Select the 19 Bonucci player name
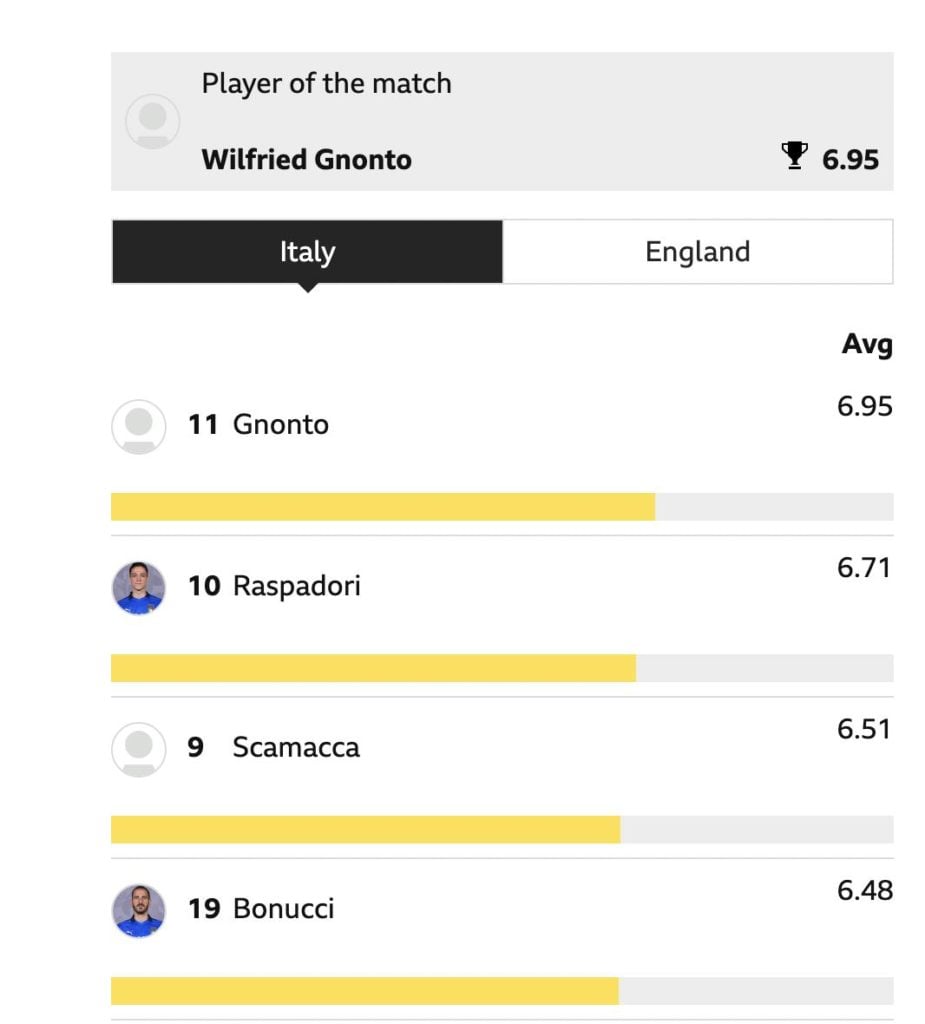This screenshot has width=925, height=1024. click(x=261, y=908)
